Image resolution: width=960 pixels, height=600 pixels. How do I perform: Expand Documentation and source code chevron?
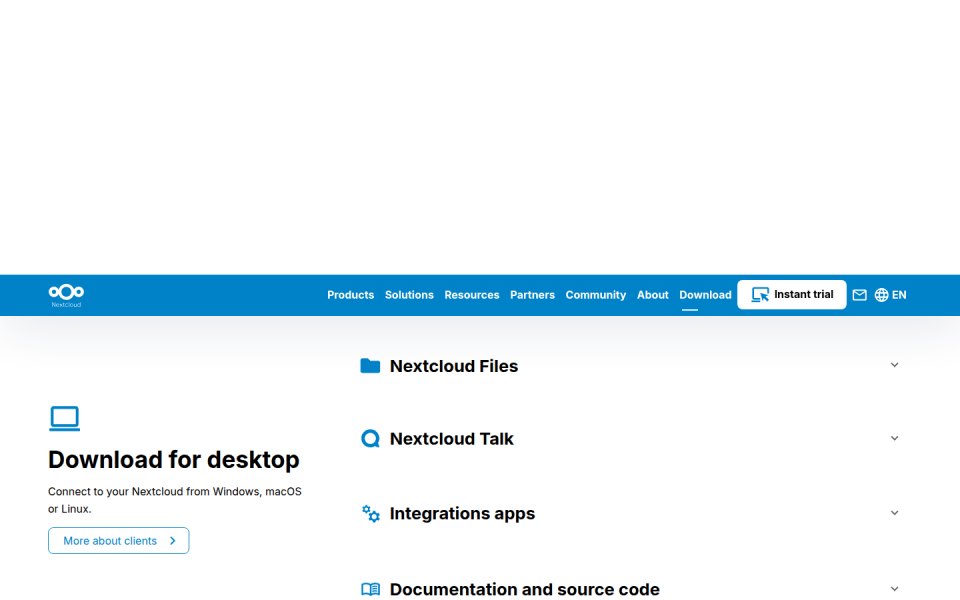pyautogui.click(x=894, y=588)
